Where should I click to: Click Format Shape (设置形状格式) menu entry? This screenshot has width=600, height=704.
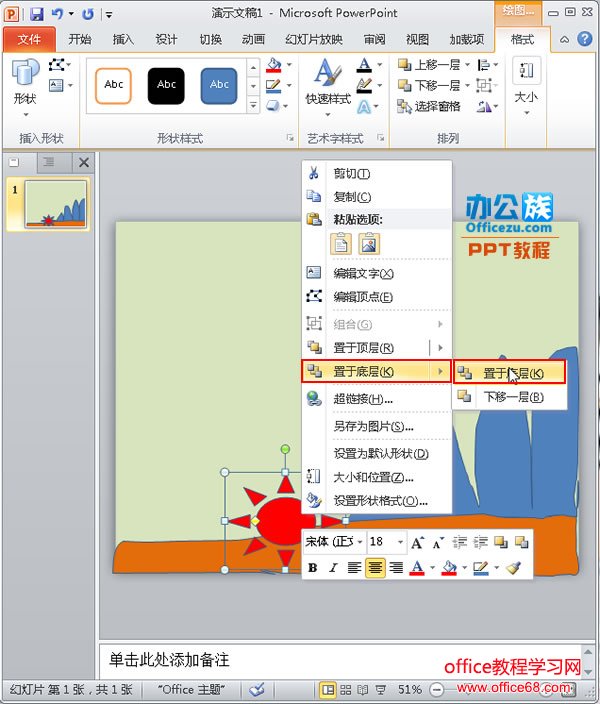pyautogui.click(x=376, y=501)
